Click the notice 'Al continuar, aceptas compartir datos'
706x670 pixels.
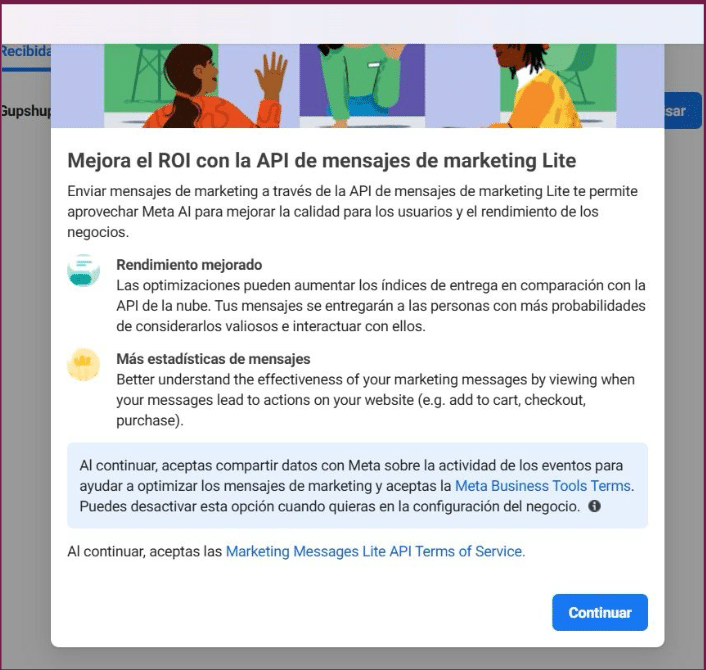click(357, 486)
